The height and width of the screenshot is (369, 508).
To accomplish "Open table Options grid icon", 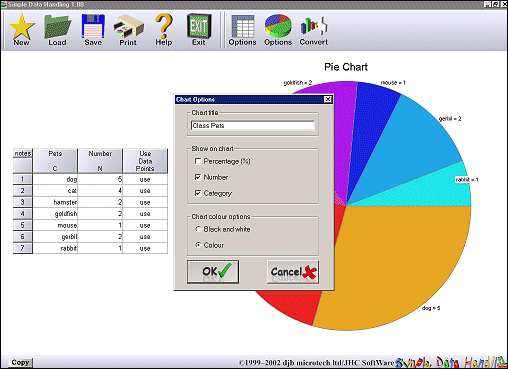I will (x=242, y=30).
